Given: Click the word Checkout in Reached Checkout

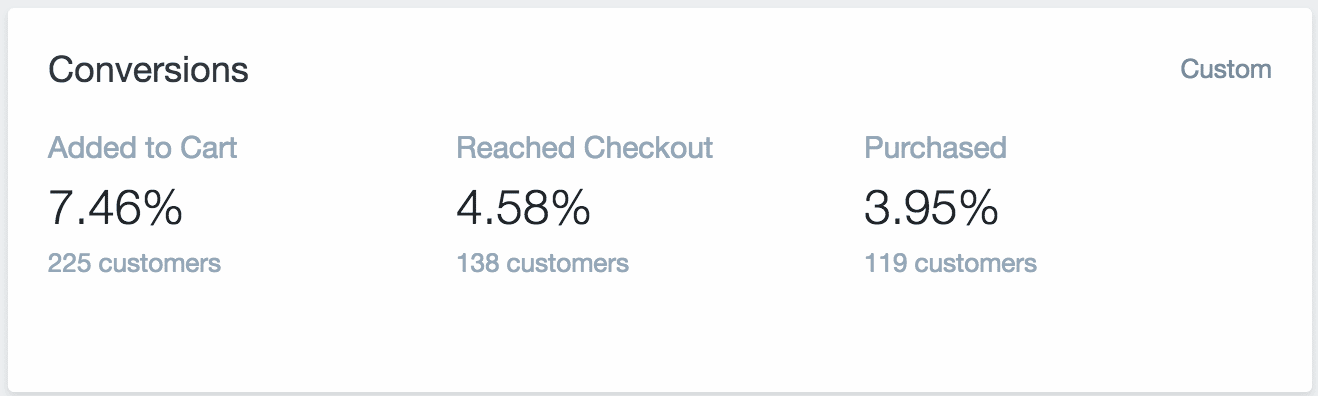Looking at the screenshot, I should tap(649, 148).
